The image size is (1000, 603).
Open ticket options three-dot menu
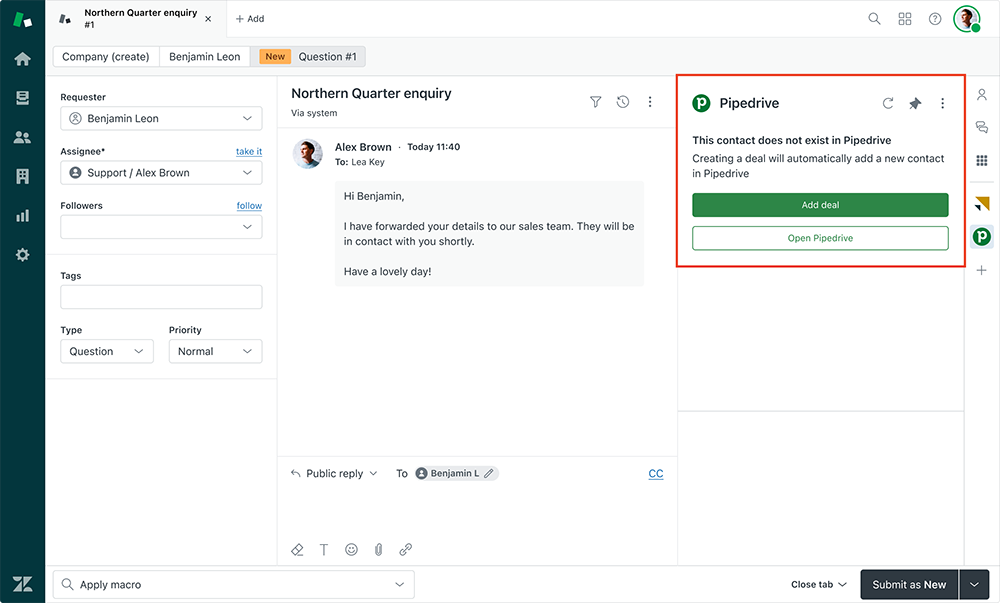(650, 102)
